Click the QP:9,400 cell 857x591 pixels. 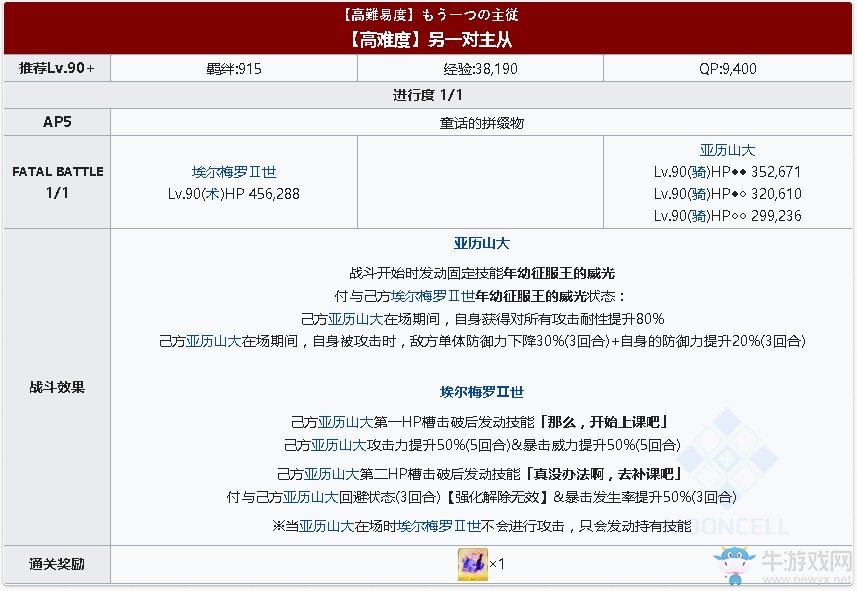(727, 68)
